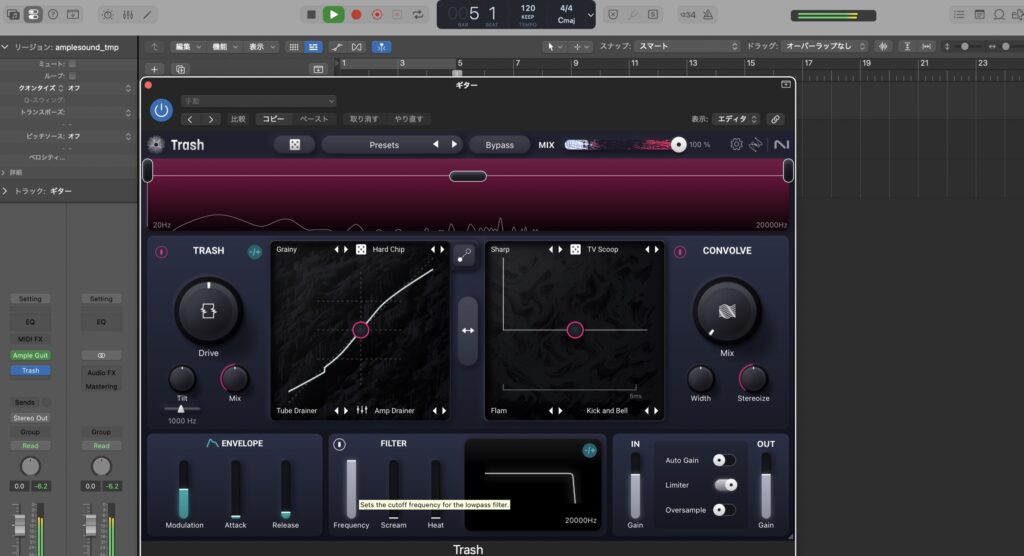The image size is (1024, 556).
Task: Click the dice icon beside Hard Chip
Action: pyautogui.click(x=361, y=250)
